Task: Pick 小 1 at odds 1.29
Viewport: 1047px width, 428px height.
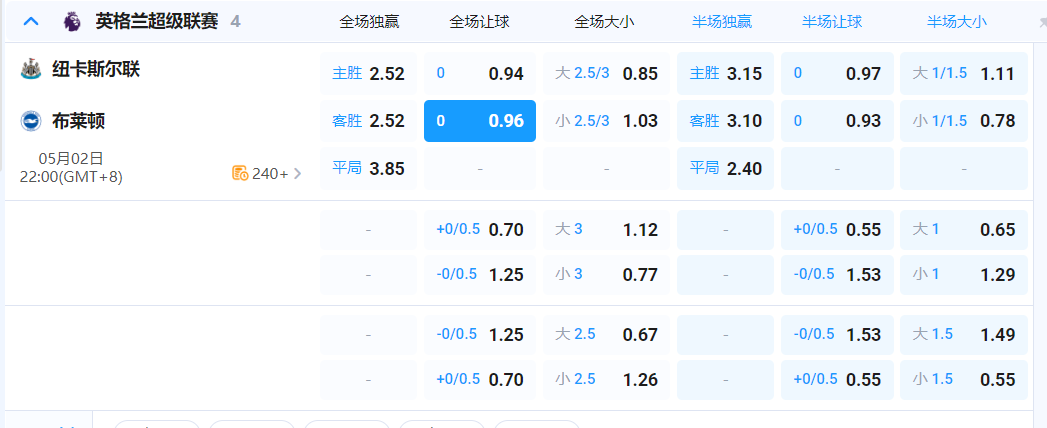Action: (964, 274)
